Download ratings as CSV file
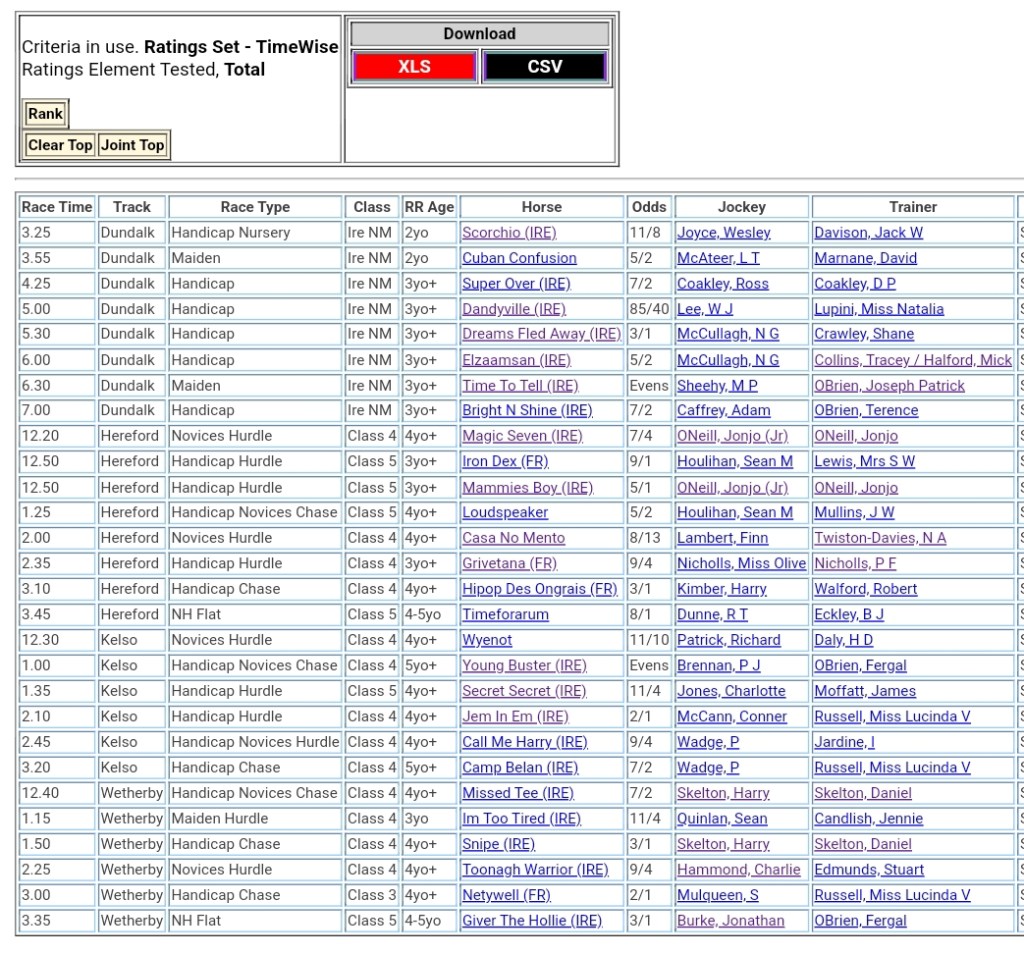 coord(544,67)
